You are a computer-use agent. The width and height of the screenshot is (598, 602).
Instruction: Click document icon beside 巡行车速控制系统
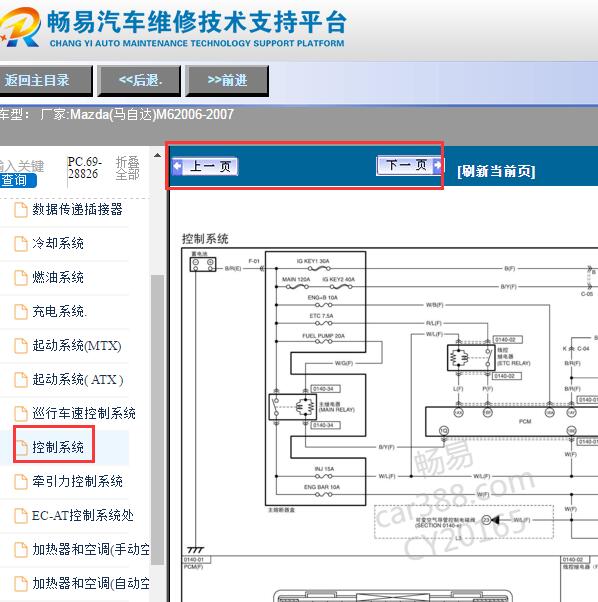tap(21, 414)
